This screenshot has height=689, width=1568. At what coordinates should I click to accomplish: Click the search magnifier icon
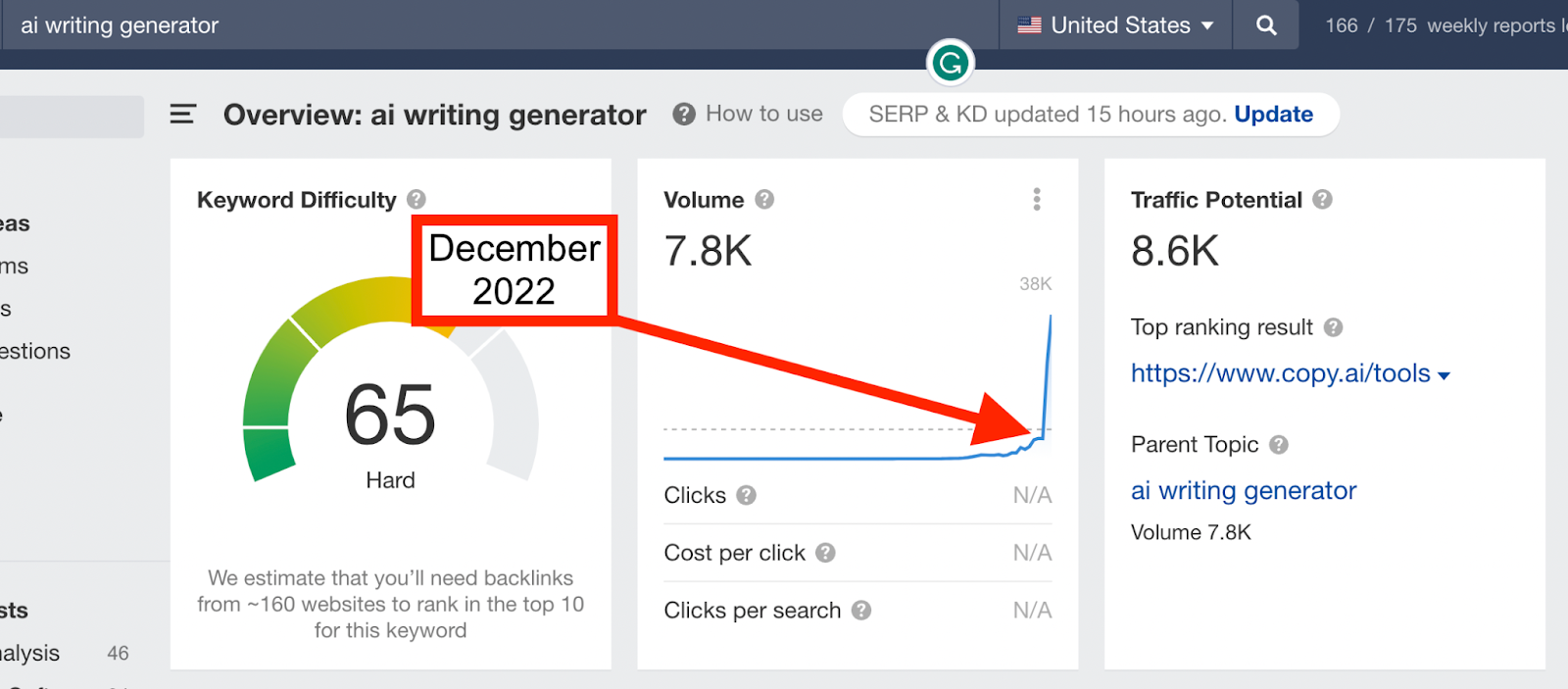[1266, 25]
